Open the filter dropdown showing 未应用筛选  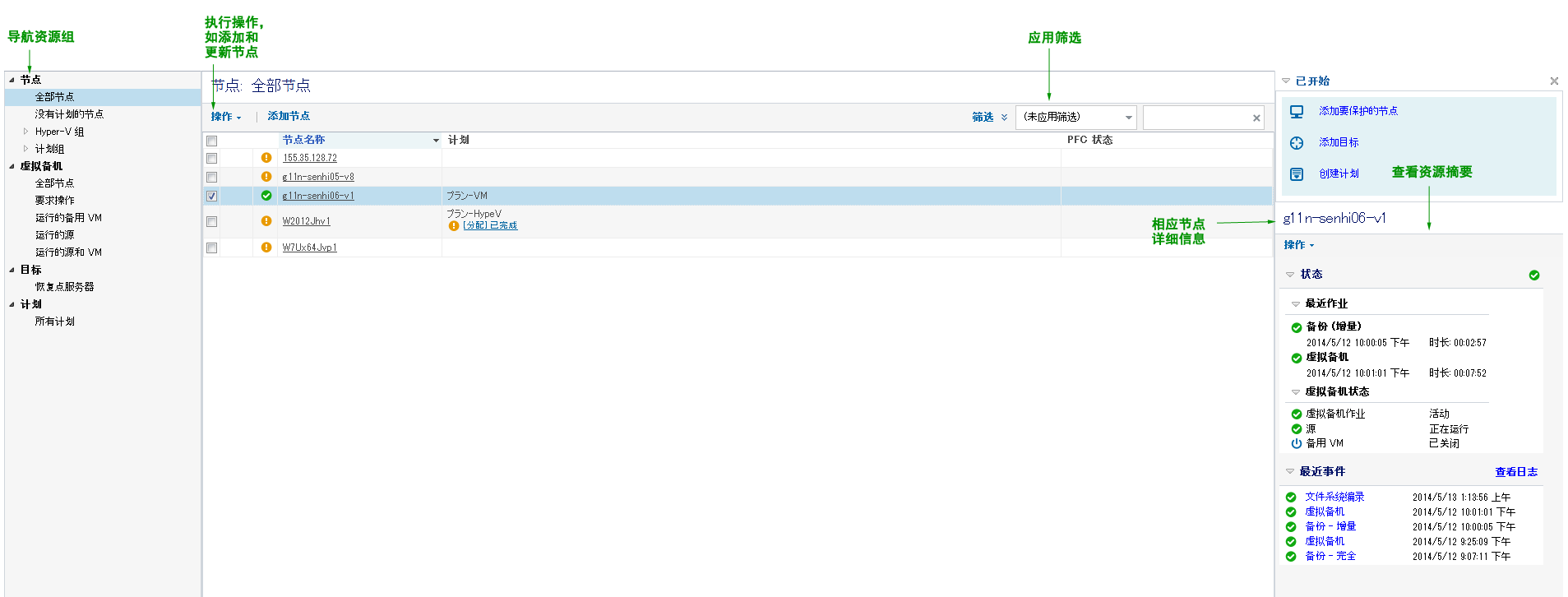[1075, 118]
